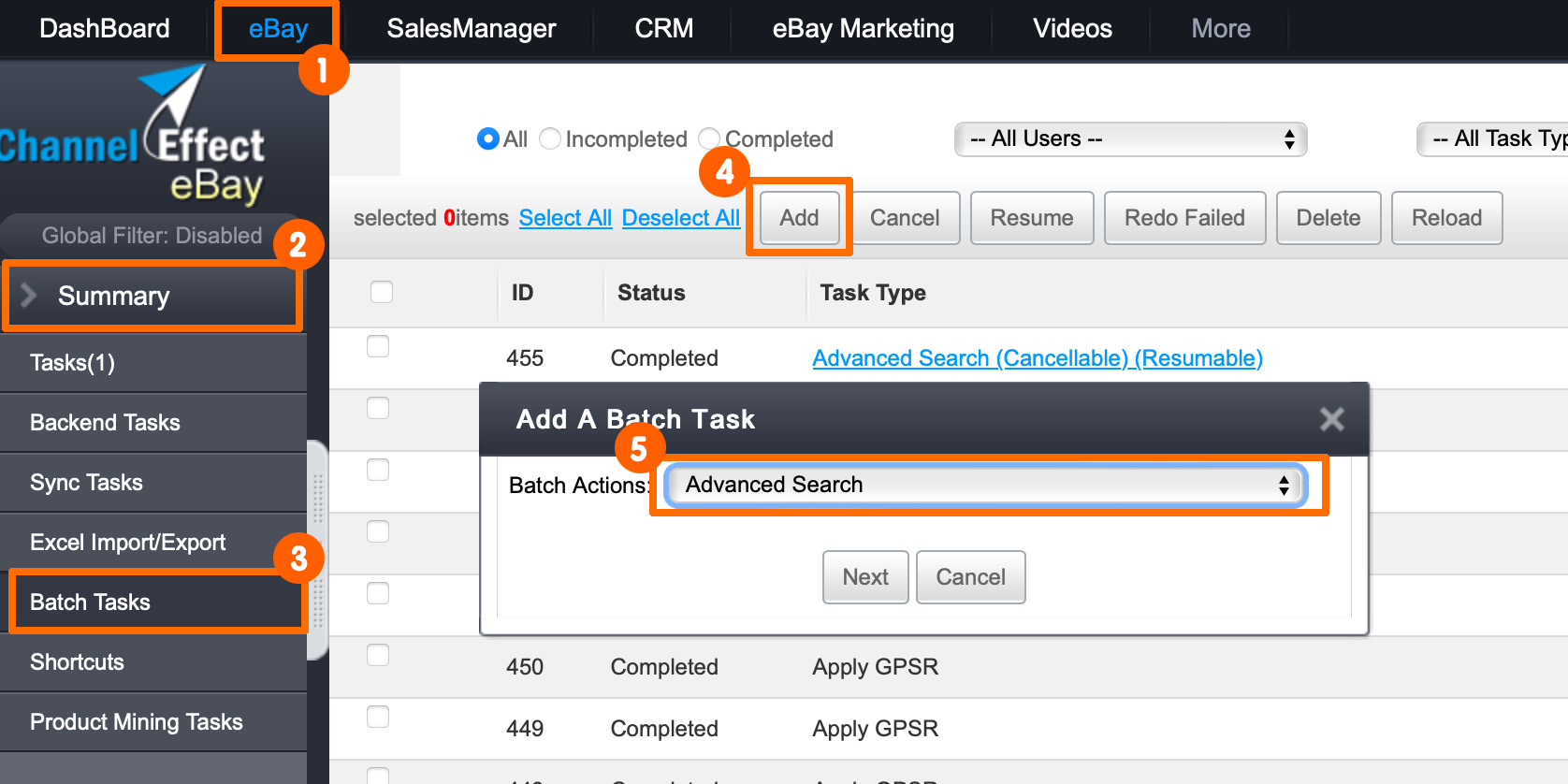Click the ID cell showing 455
Screen dimensions: 1568x784
525,358
